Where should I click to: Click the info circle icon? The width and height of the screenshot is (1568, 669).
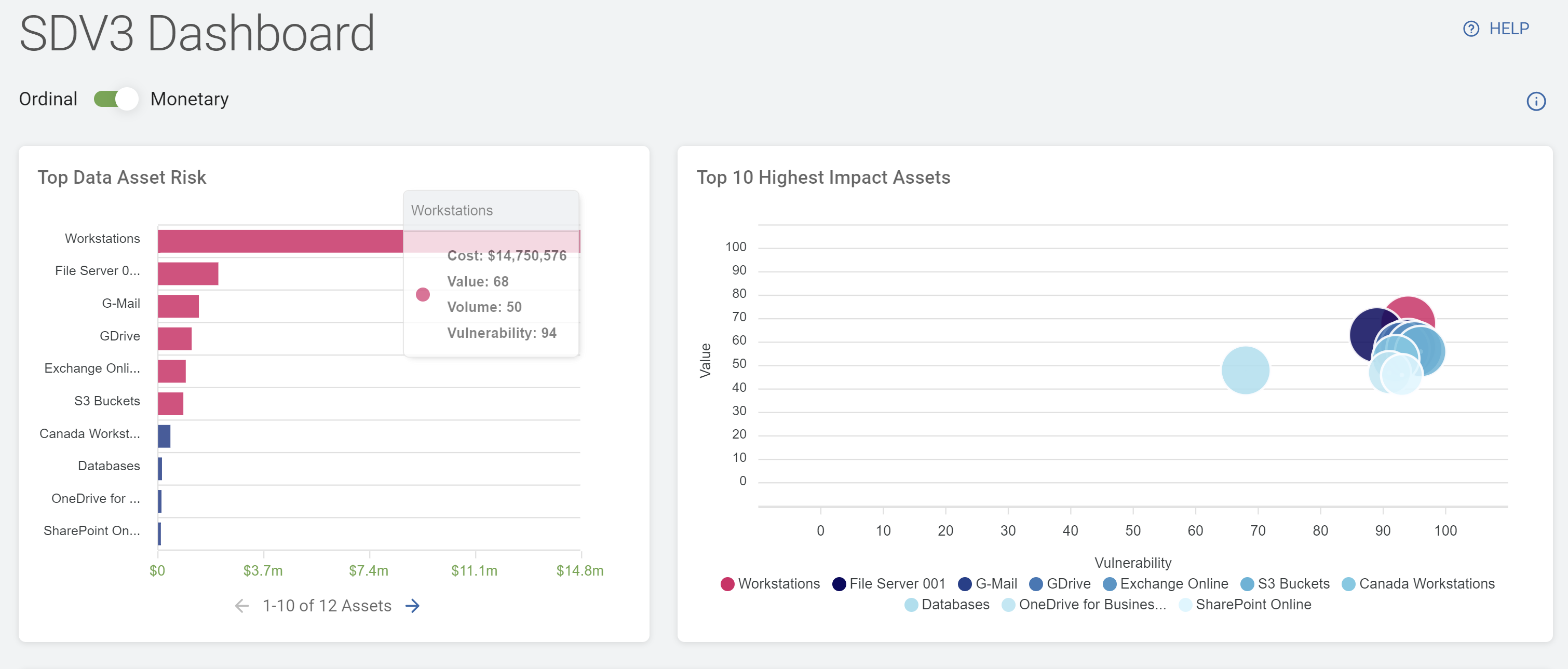pos(1535,101)
